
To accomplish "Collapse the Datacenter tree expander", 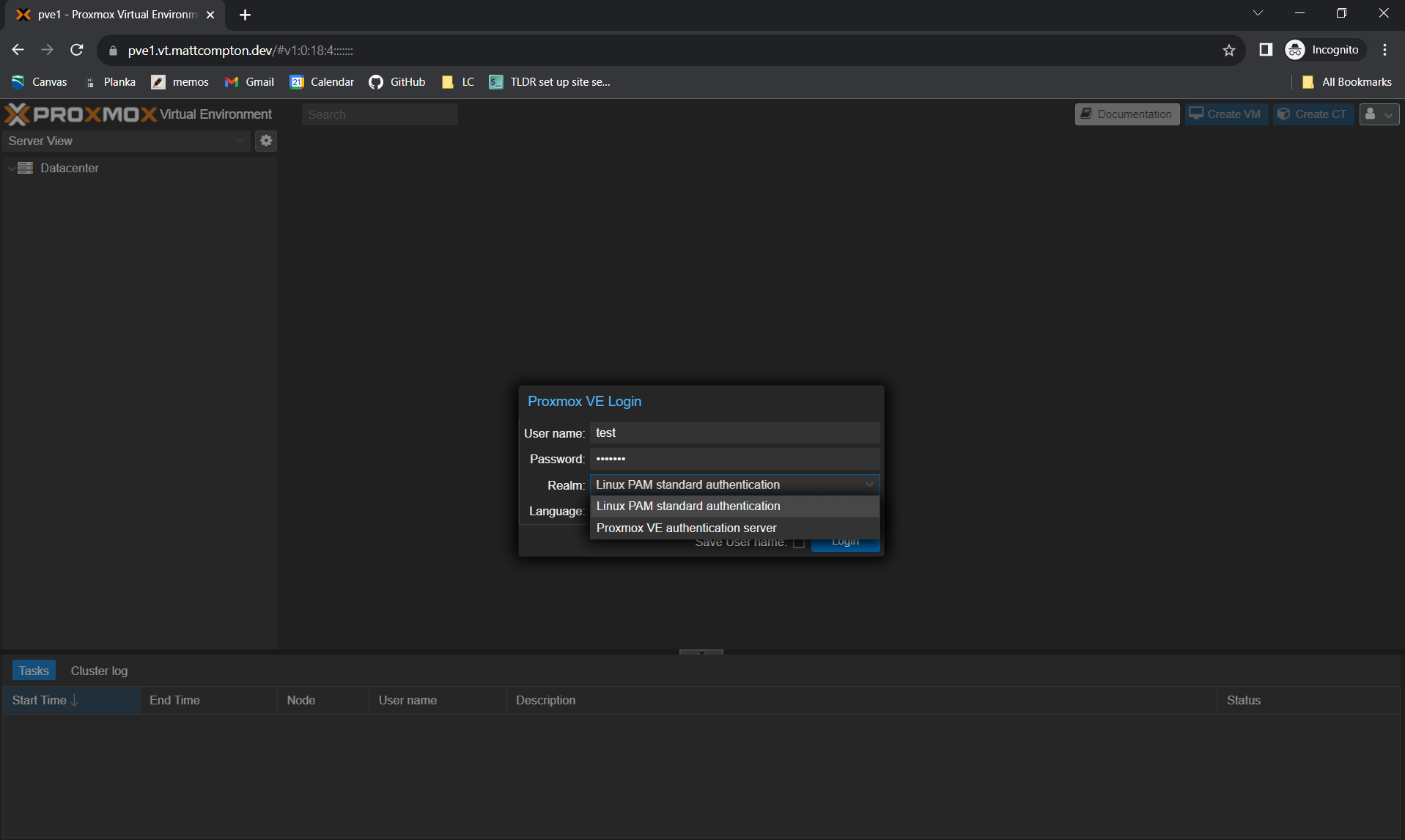I will pos(11,169).
